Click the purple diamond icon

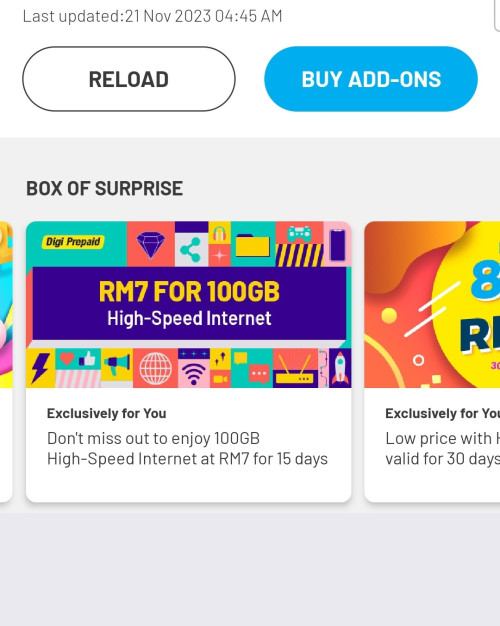(x=151, y=244)
